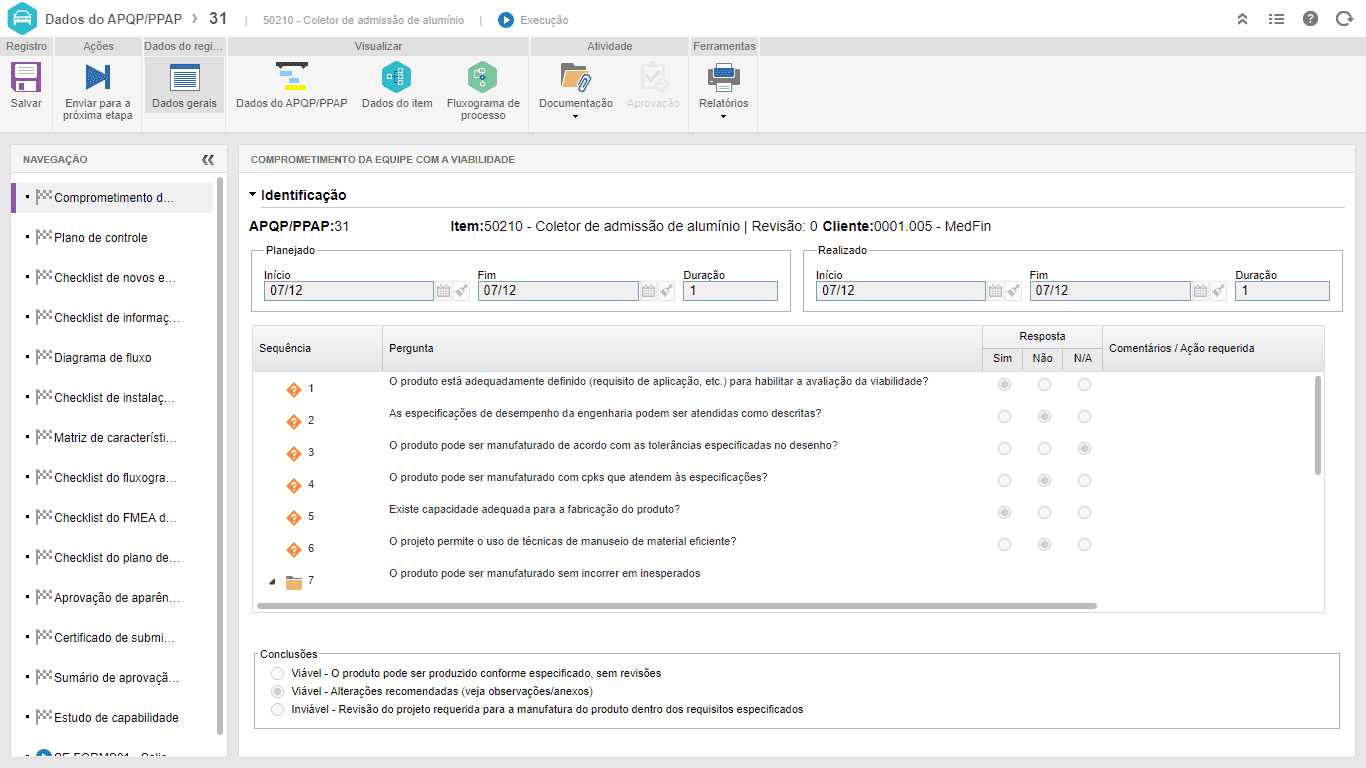Click the Dados do APQP/PPAP breadcrumb title

pyautogui.click(x=113, y=19)
